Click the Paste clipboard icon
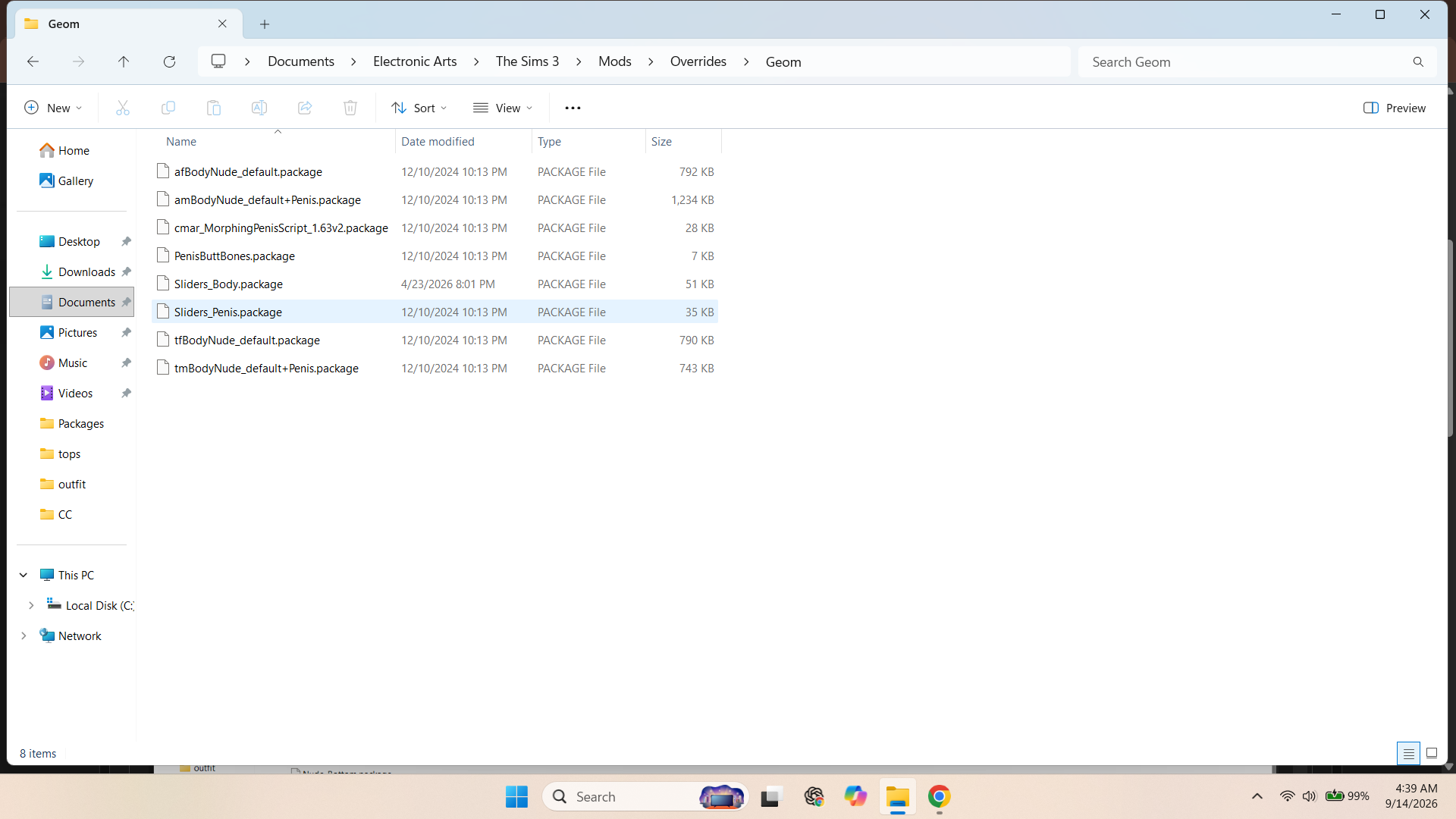Screen dimensions: 1456x819 (x=214, y=108)
